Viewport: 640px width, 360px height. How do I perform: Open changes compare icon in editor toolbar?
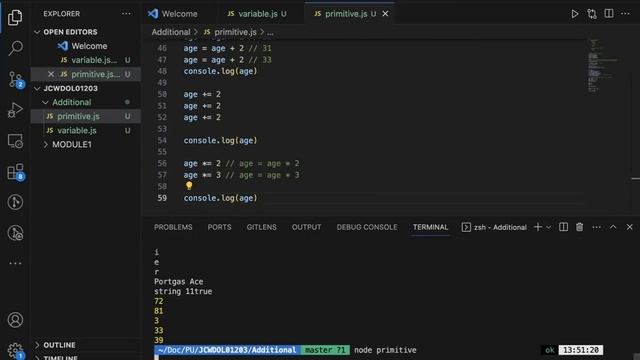pyautogui.click(x=592, y=14)
